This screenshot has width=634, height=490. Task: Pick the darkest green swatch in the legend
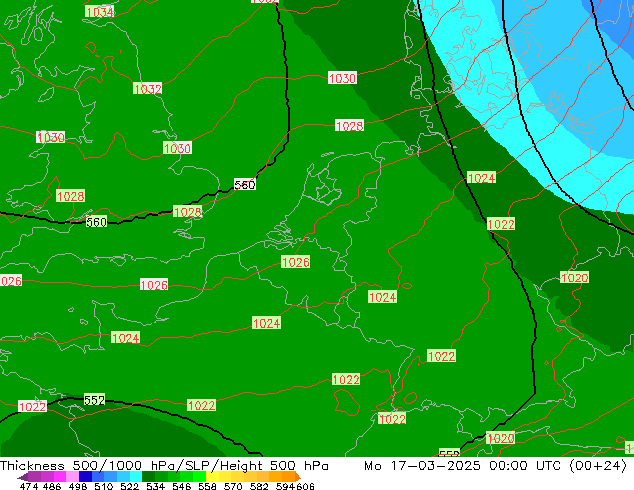[x=148, y=476]
